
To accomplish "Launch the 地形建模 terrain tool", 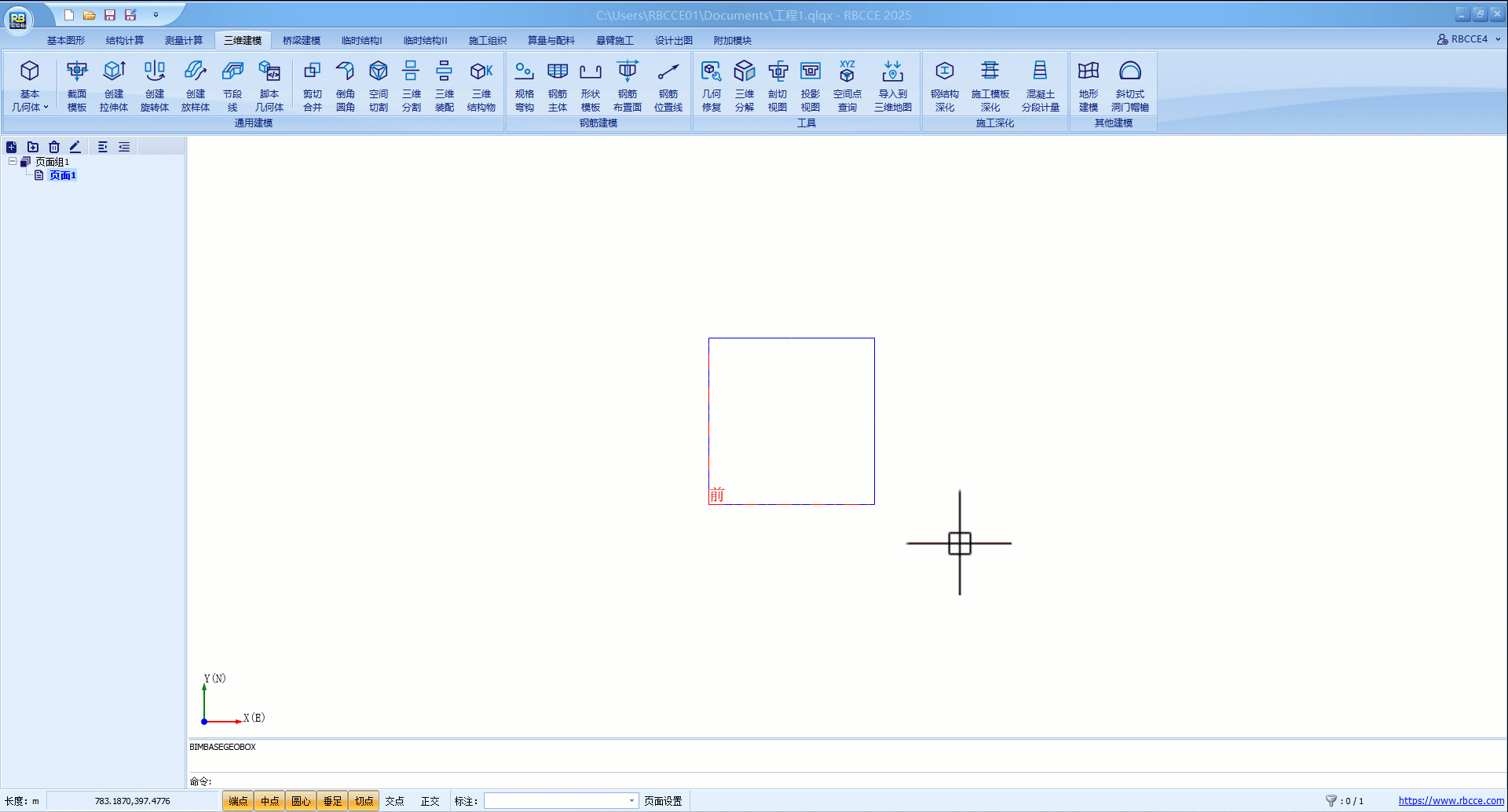I will point(1088,86).
